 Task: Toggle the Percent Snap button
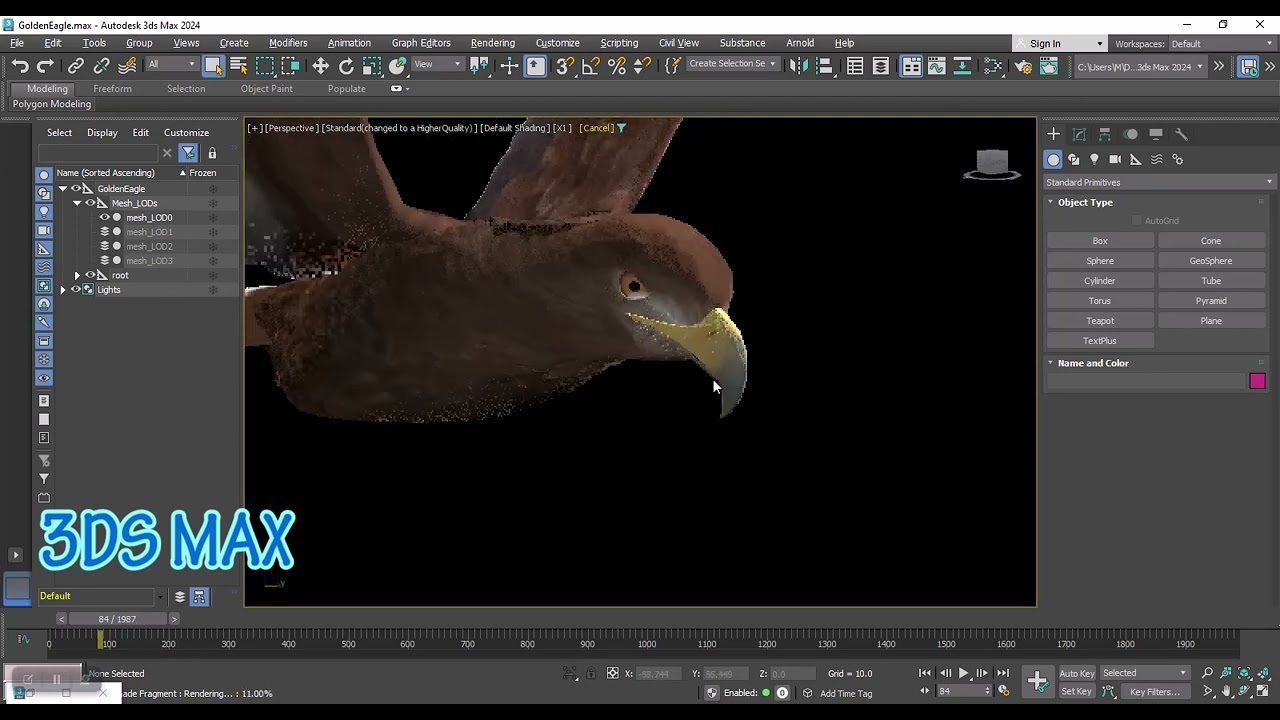pyautogui.click(x=617, y=66)
